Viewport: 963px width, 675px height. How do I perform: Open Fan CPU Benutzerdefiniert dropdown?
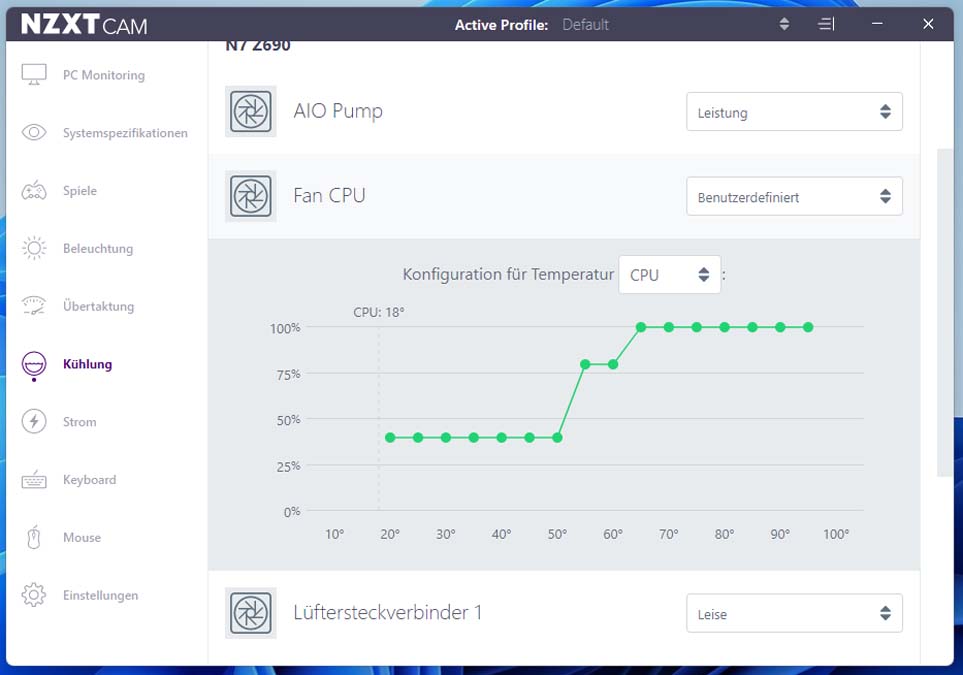(794, 197)
